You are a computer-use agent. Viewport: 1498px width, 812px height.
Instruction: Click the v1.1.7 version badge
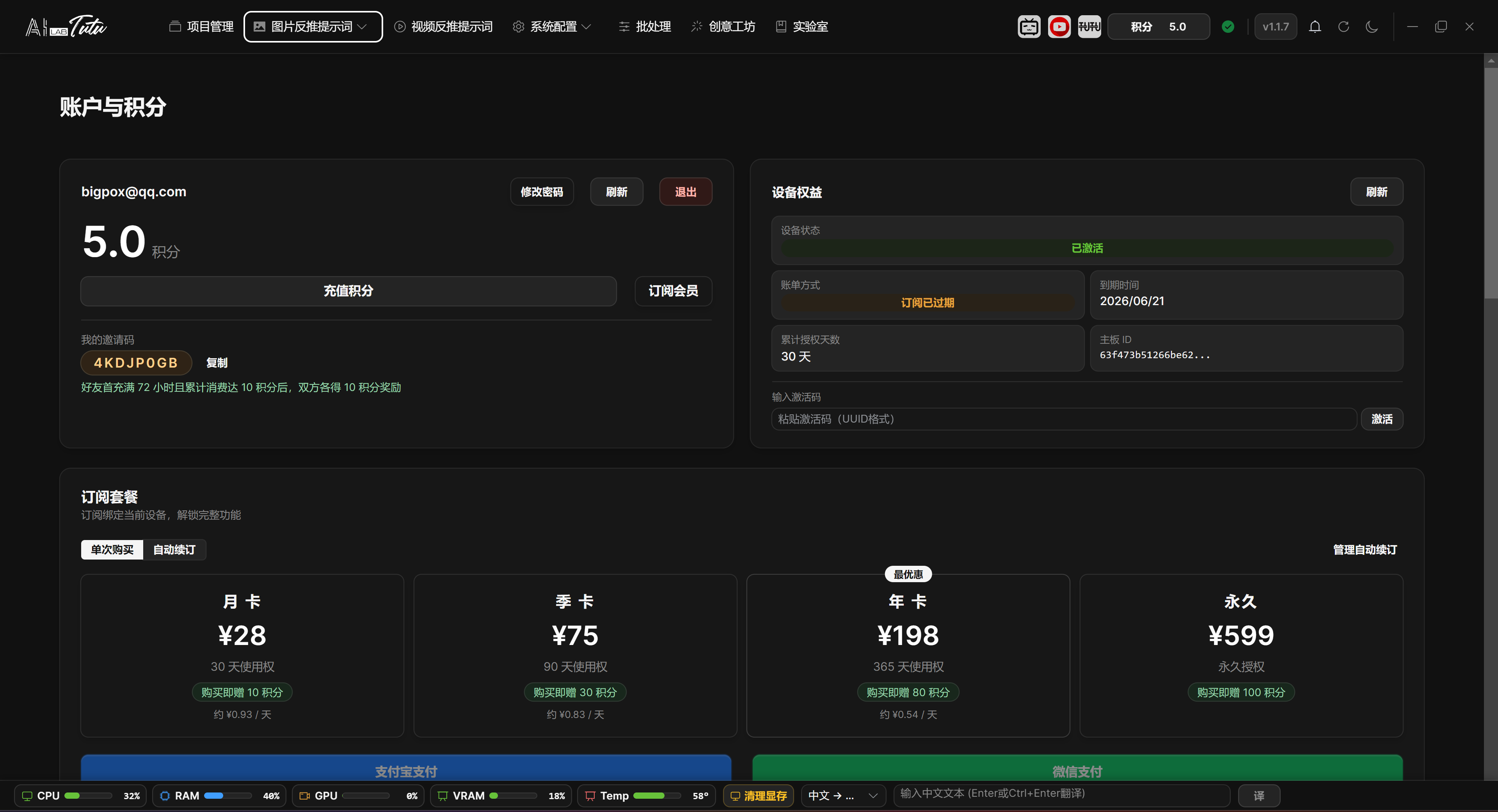[x=1275, y=27]
